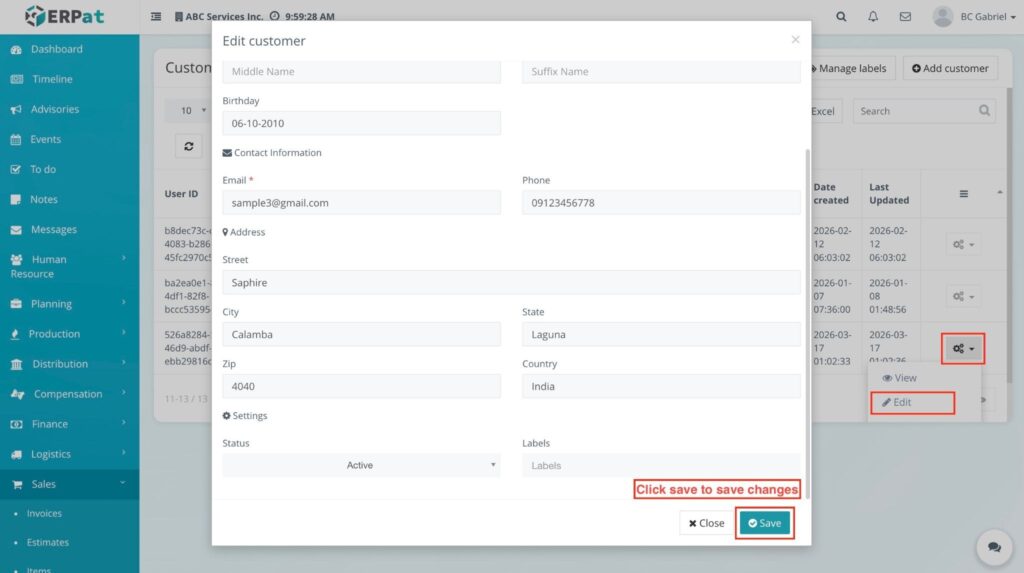
Task: Click the Email field sample3@gmail.com
Action: tap(361, 203)
